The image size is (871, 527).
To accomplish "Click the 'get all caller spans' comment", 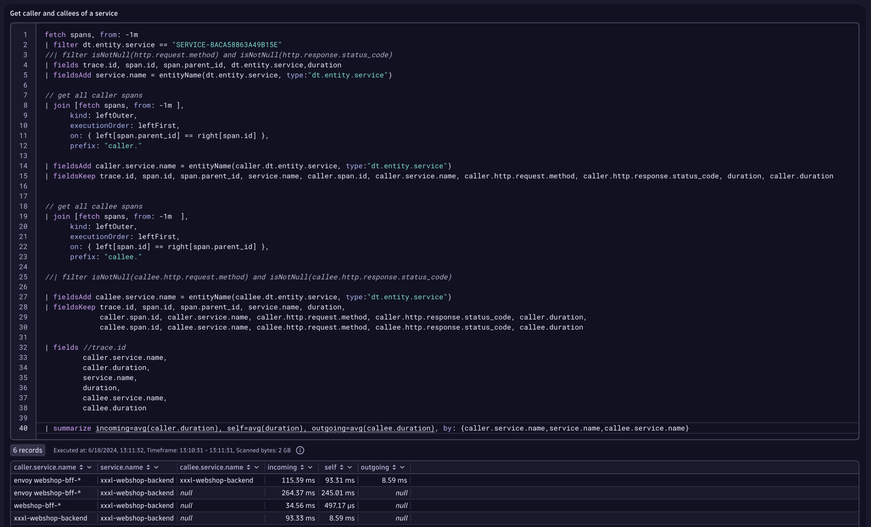I will pyautogui.click(x=94, y=95).
